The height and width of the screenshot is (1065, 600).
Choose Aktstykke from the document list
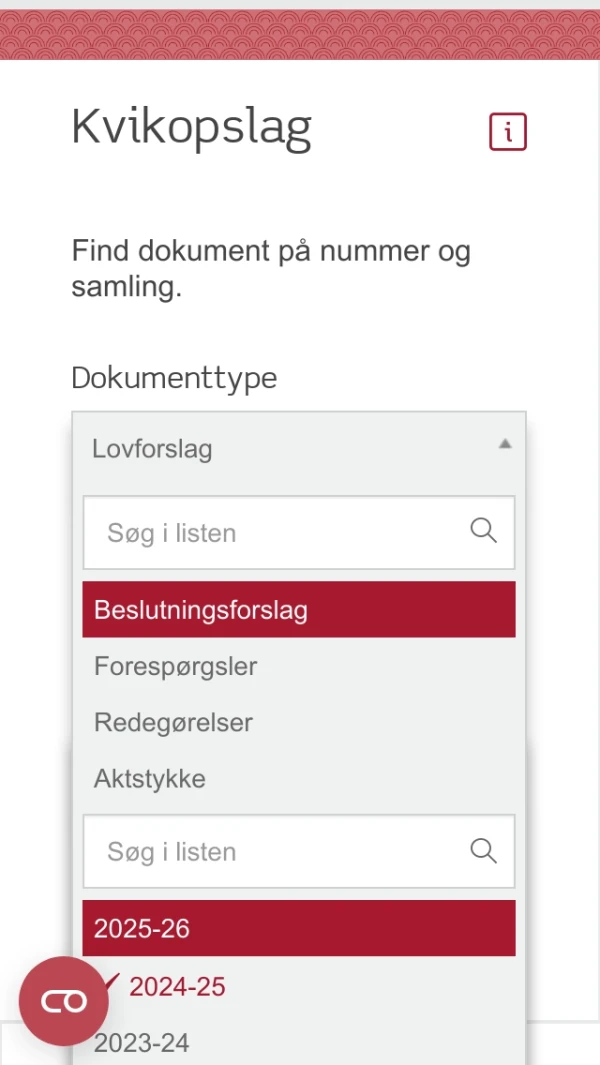[149, 778]
